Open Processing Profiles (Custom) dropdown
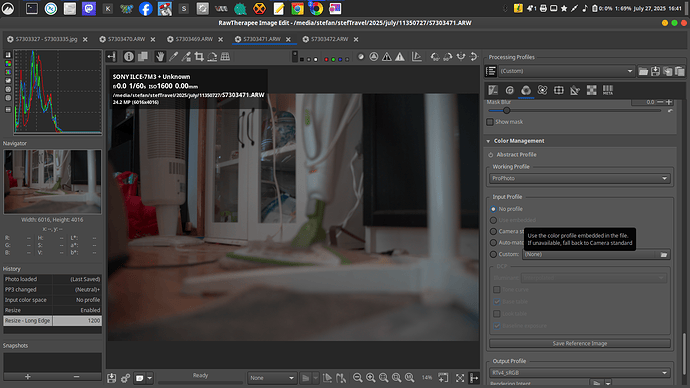Image resolution: width=690 pixels, height=388 pixels. [x=566, y=71]
